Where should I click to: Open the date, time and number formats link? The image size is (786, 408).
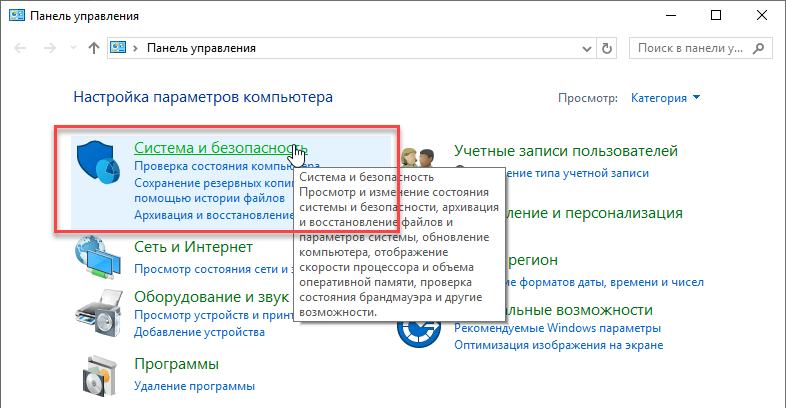(605, 282)
